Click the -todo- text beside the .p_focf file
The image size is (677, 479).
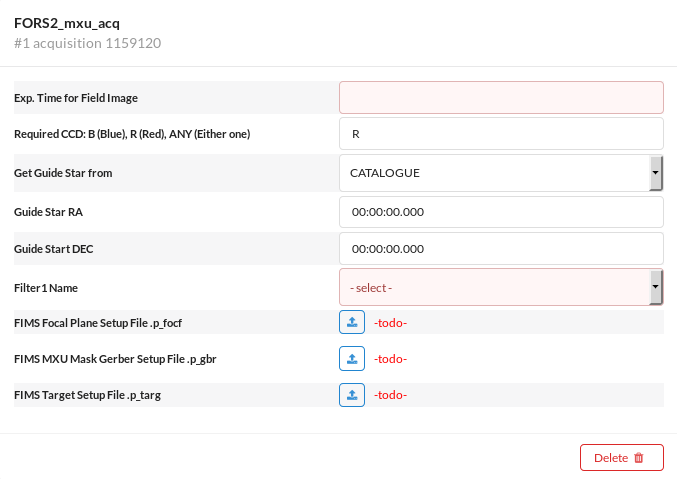390,322
